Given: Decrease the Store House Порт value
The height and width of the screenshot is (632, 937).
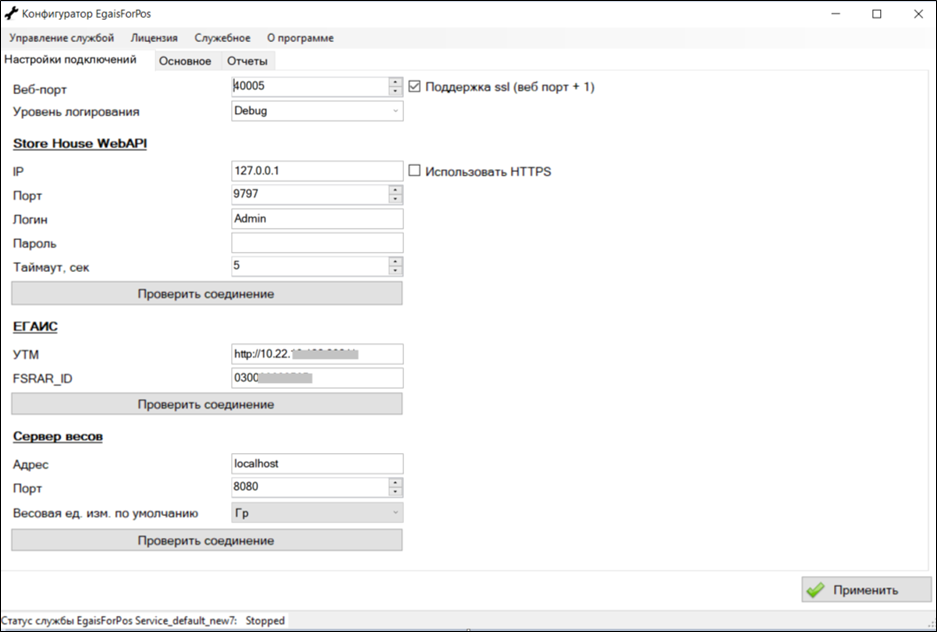Looking at the screenshot, I should click(x=396, y=199).
